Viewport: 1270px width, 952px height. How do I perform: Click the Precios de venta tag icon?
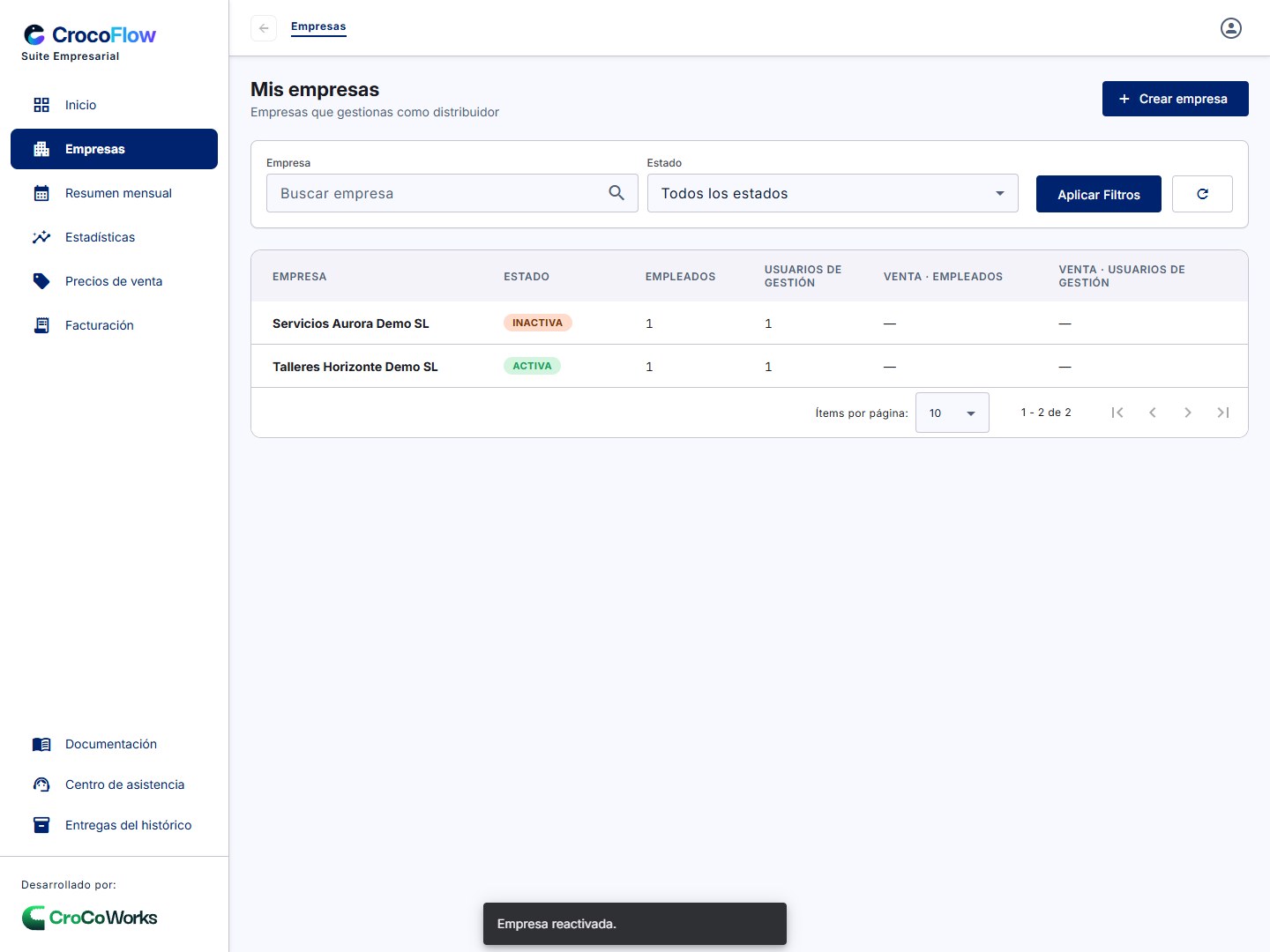(x=41, y=281)
